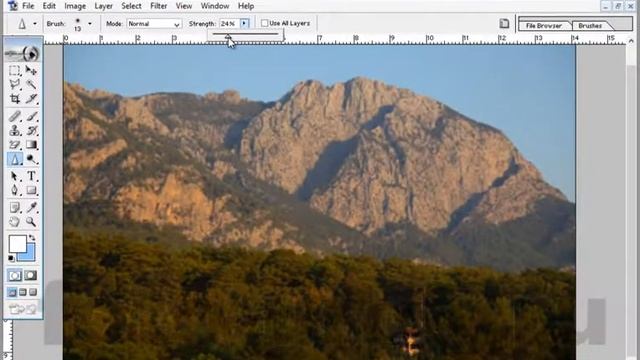Select the Brush tool in toolbox
Viewport: 640px width, 360px height.
click(x=31, y=116)
